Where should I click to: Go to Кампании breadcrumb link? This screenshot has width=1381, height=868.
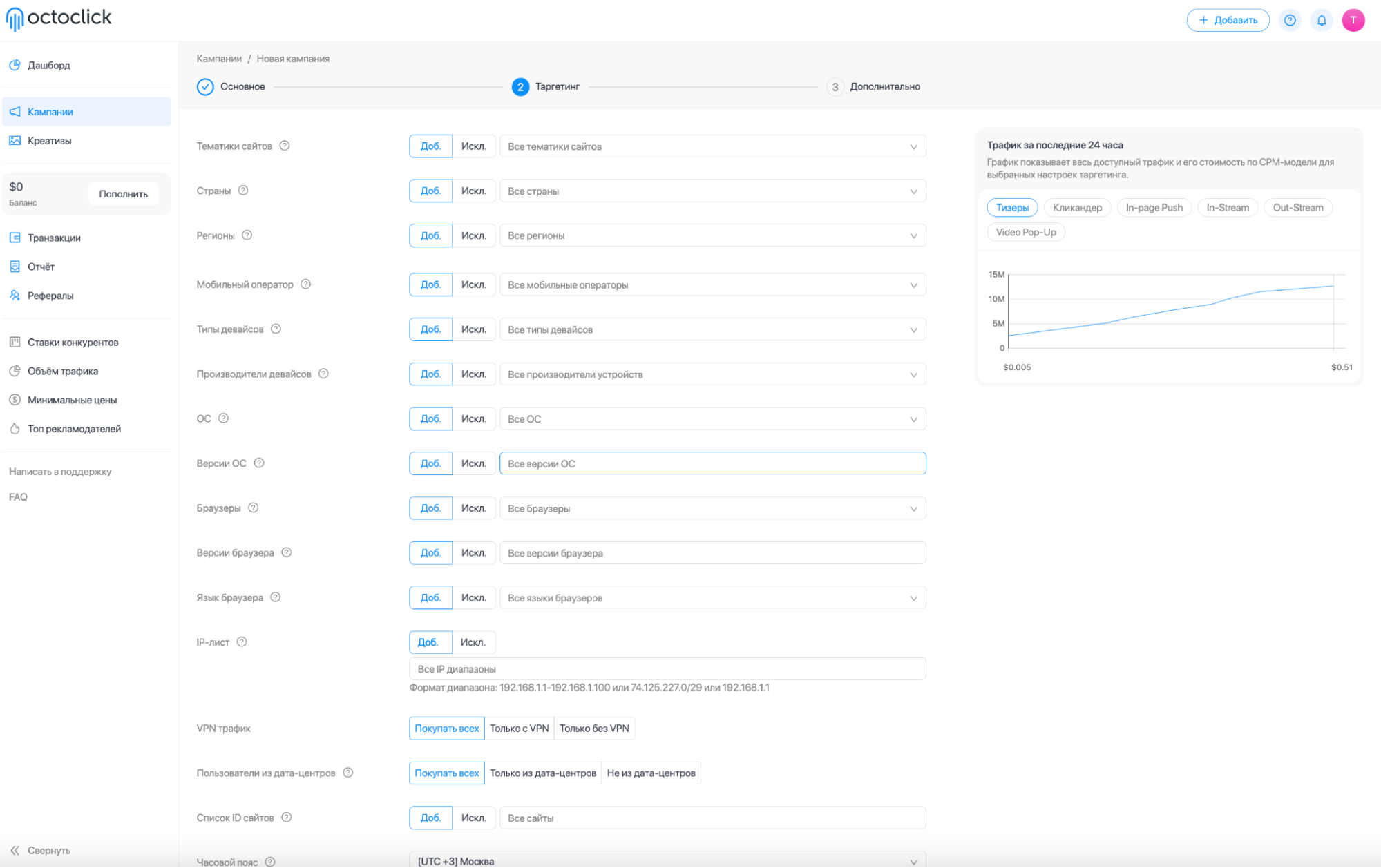point(219,59)
